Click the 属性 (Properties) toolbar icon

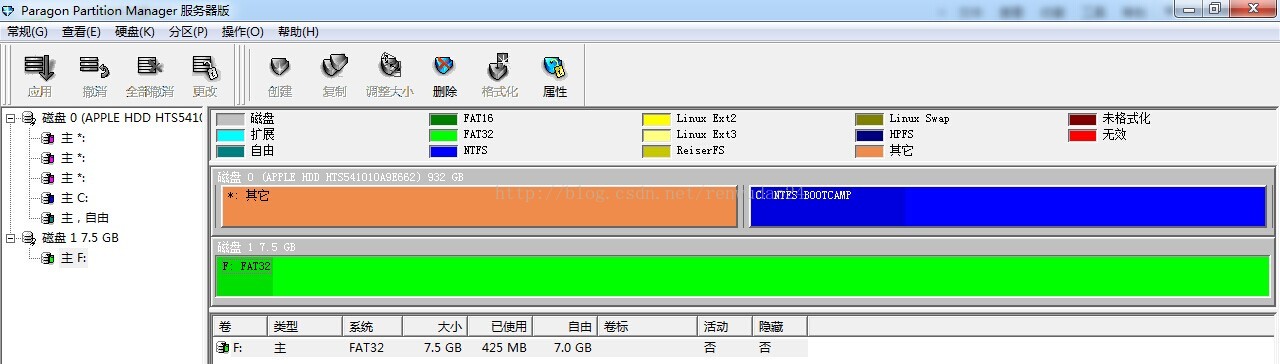click(554, 68)
